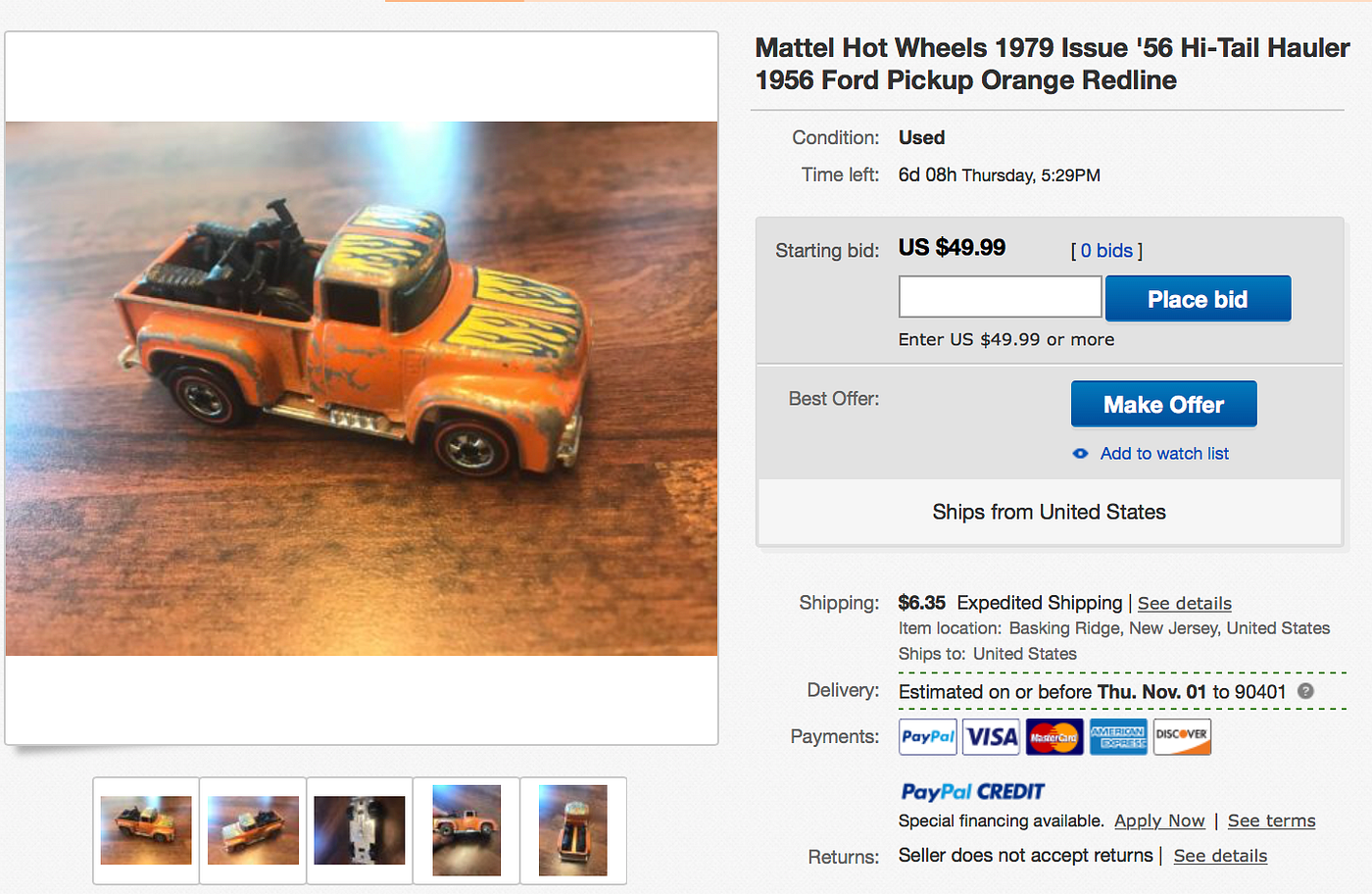Select the third thumbnail showing truck underside
The image size is (1372, 894).
pyautogui.click(x=360, y=830)
